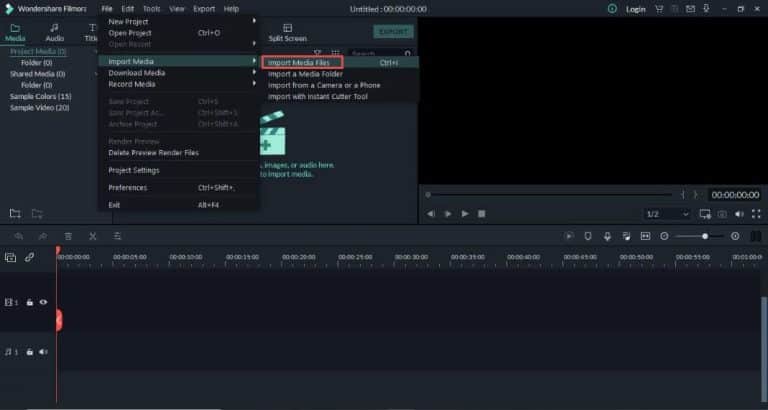This screenshot has width=768, height=410.
Task: Click the scissors split icon in timeline toolbar
Action: tap(92, 236)
